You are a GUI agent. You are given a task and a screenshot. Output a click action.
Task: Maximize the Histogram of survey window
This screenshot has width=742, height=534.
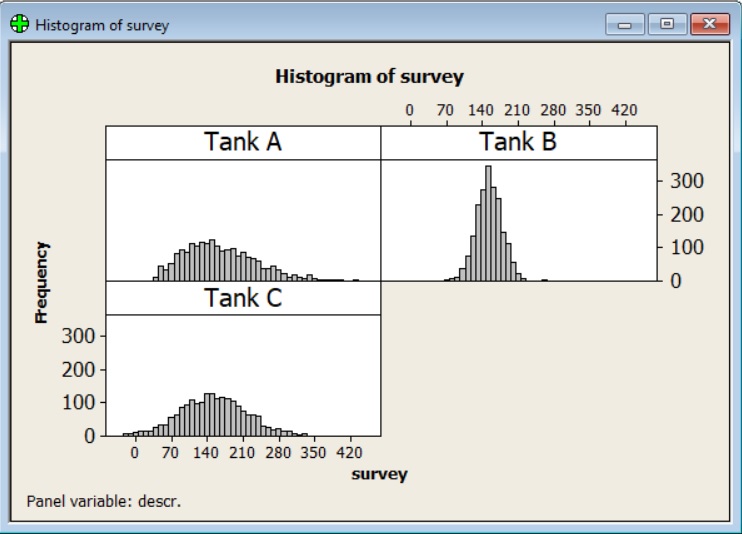[x=663, y=24]
